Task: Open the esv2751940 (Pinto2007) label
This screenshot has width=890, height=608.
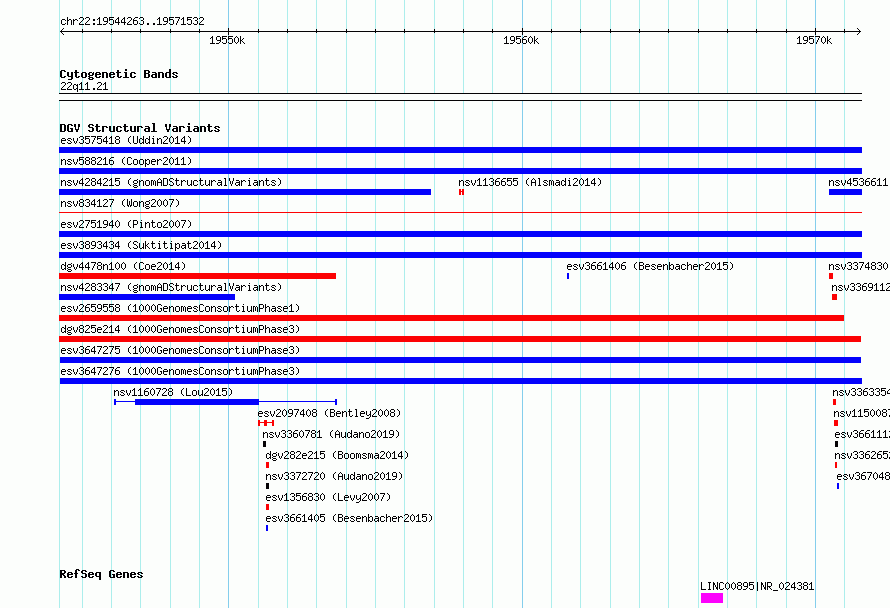Action: click(126, 224)
